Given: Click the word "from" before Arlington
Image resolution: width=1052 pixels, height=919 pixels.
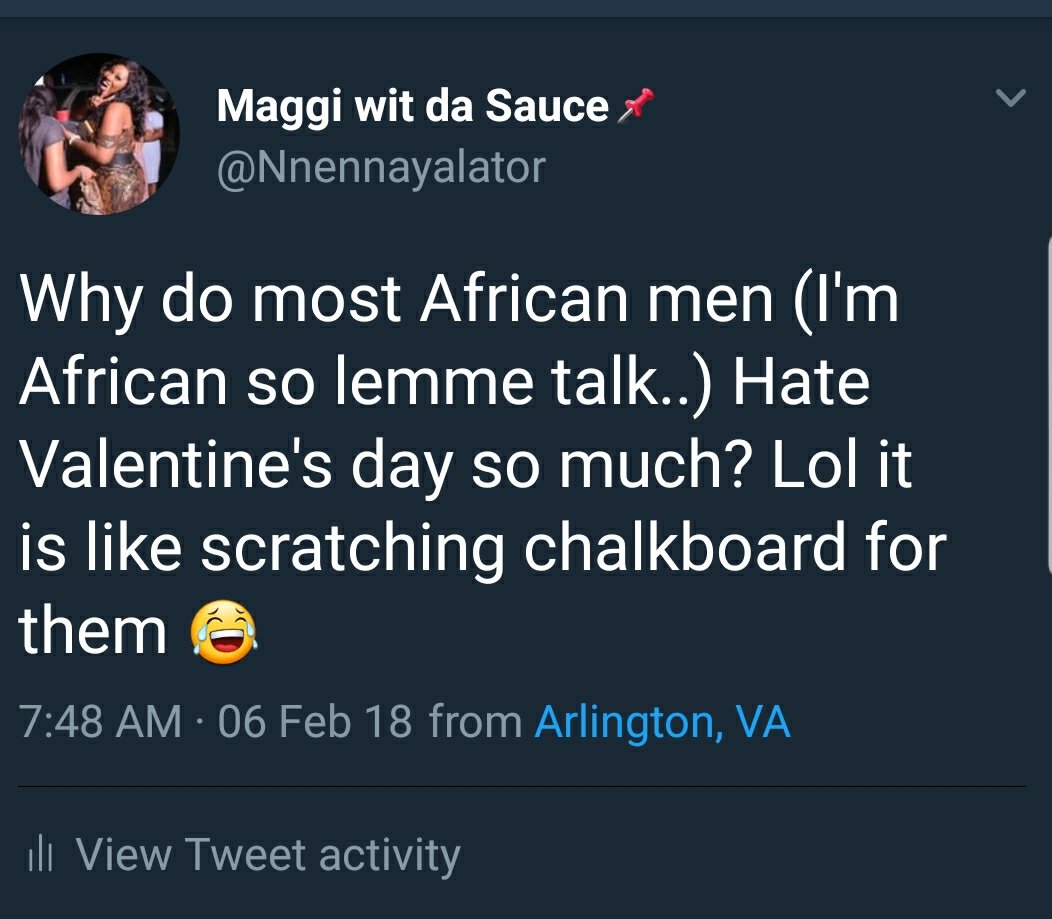Looking at the screenshot, I should 475,721.
